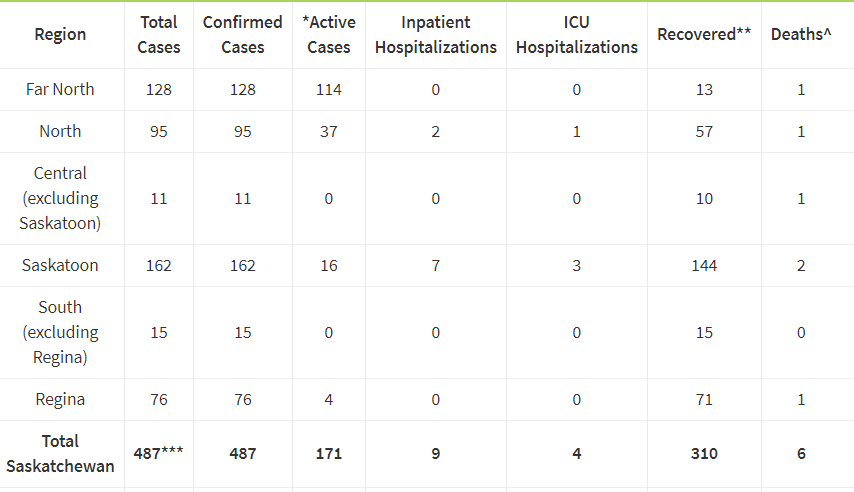The width and height of the screenshot is (854, 492).
Task: Select the ICU Hospitalizations header
Action: (x=576, y=34)
